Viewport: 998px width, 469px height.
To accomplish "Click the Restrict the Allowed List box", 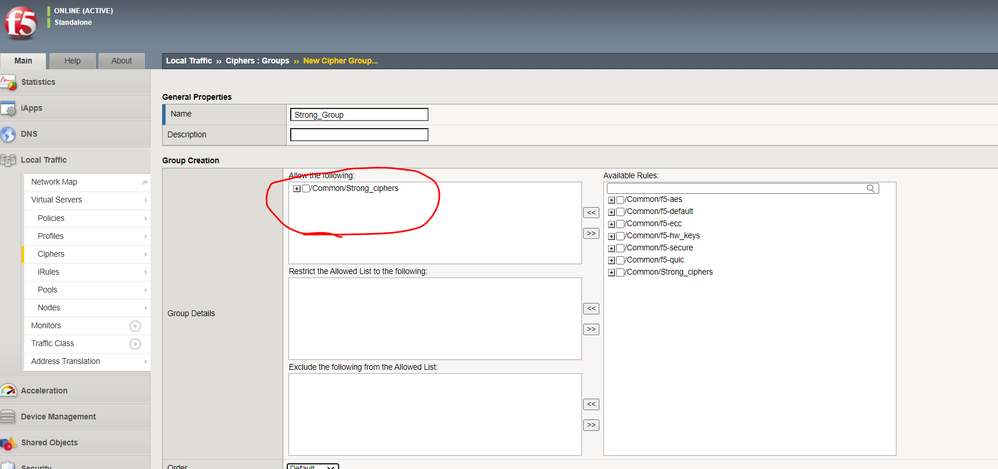I will coord(435,319).
